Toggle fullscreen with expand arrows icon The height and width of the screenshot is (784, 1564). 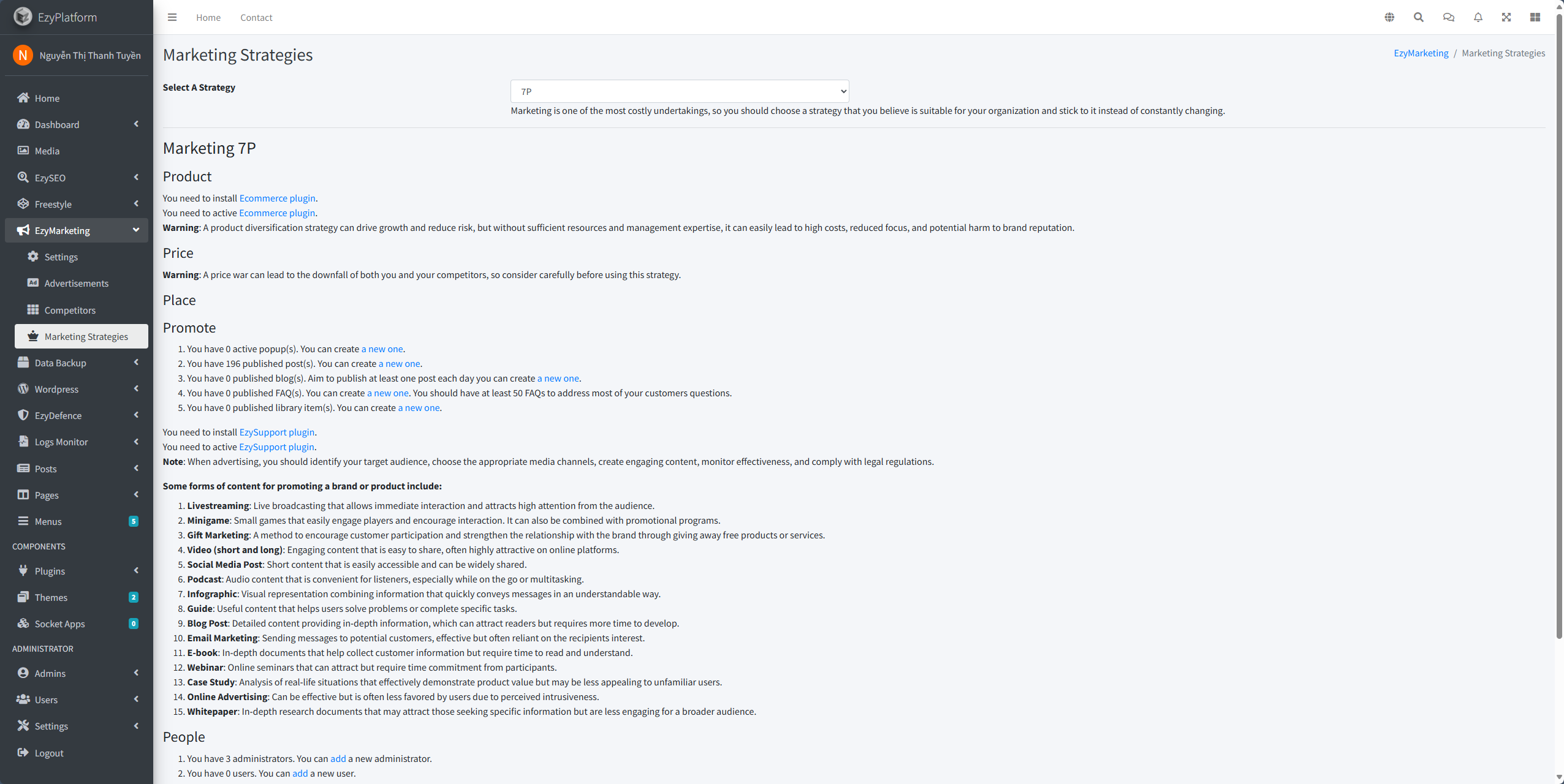[x=1506, y=17]
